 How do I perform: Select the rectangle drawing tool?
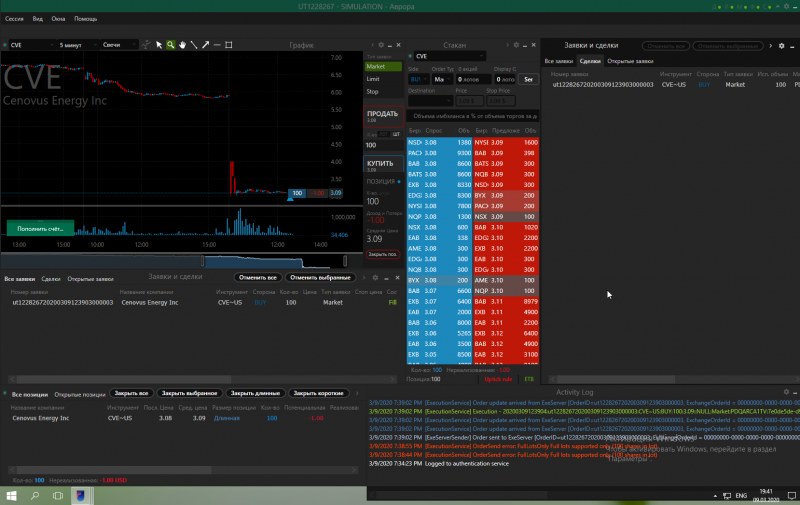click(229, 45)
